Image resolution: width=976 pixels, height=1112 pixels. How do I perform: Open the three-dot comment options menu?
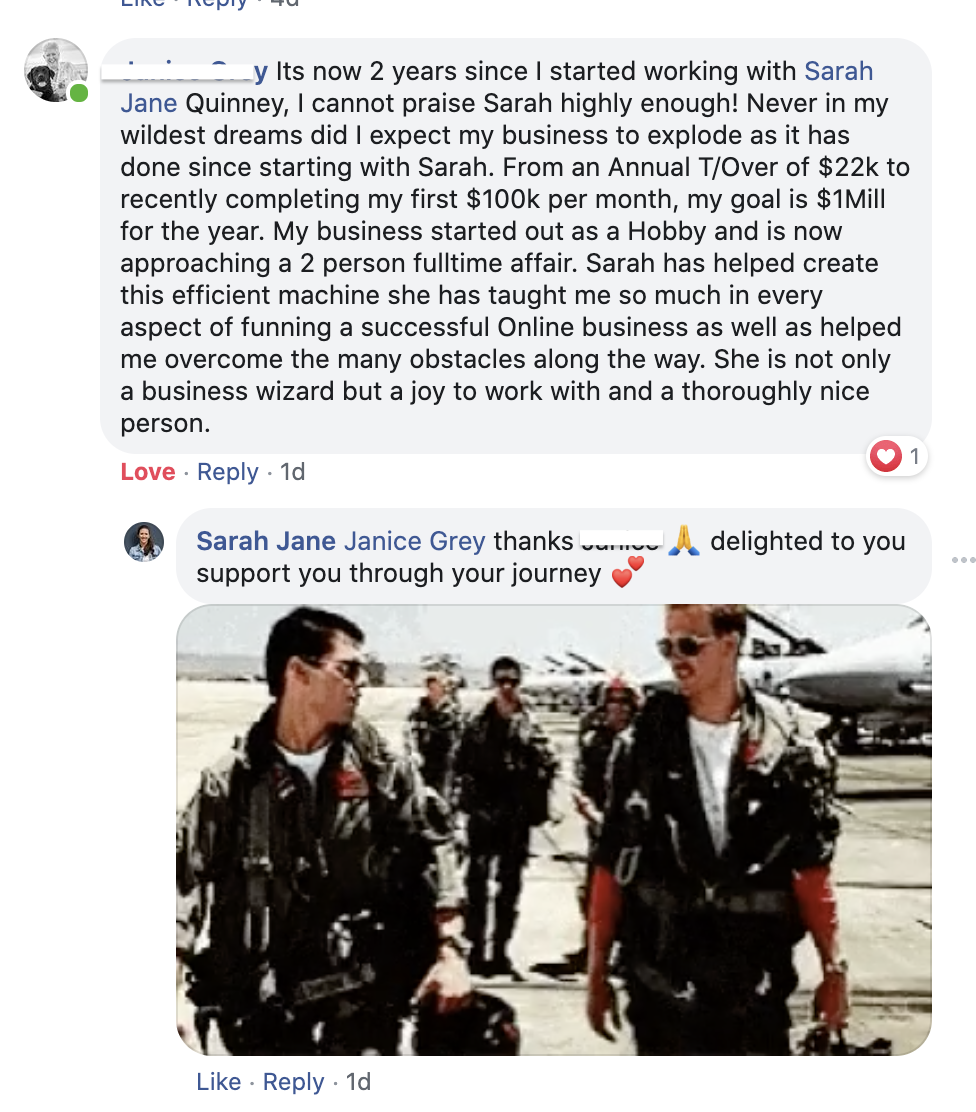click(x=964, y=560)
